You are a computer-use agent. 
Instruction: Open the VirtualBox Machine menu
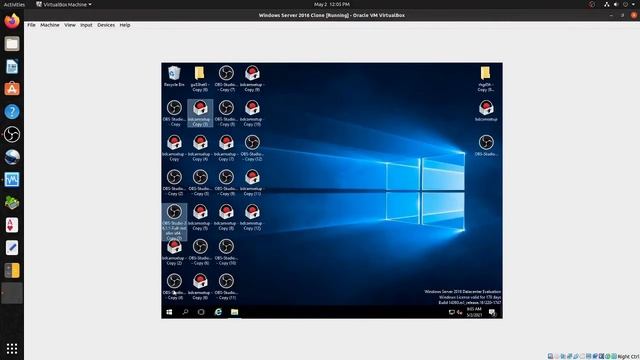50,25
